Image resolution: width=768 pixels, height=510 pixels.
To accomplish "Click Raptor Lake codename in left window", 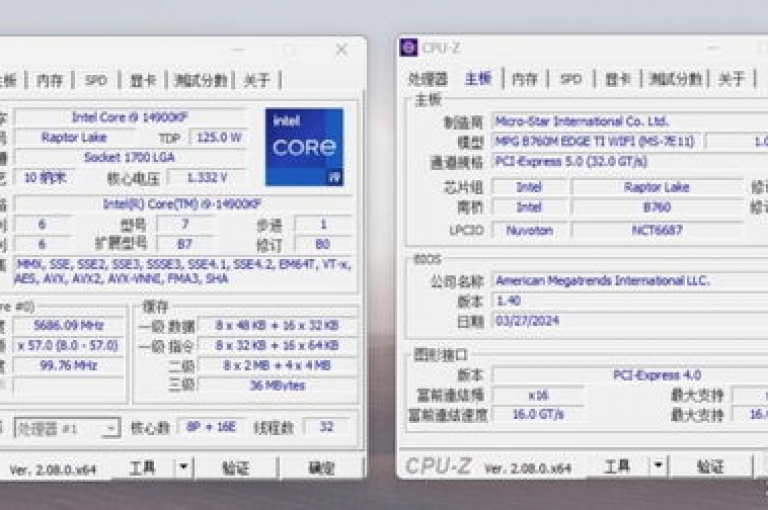I will coord(74,137).
